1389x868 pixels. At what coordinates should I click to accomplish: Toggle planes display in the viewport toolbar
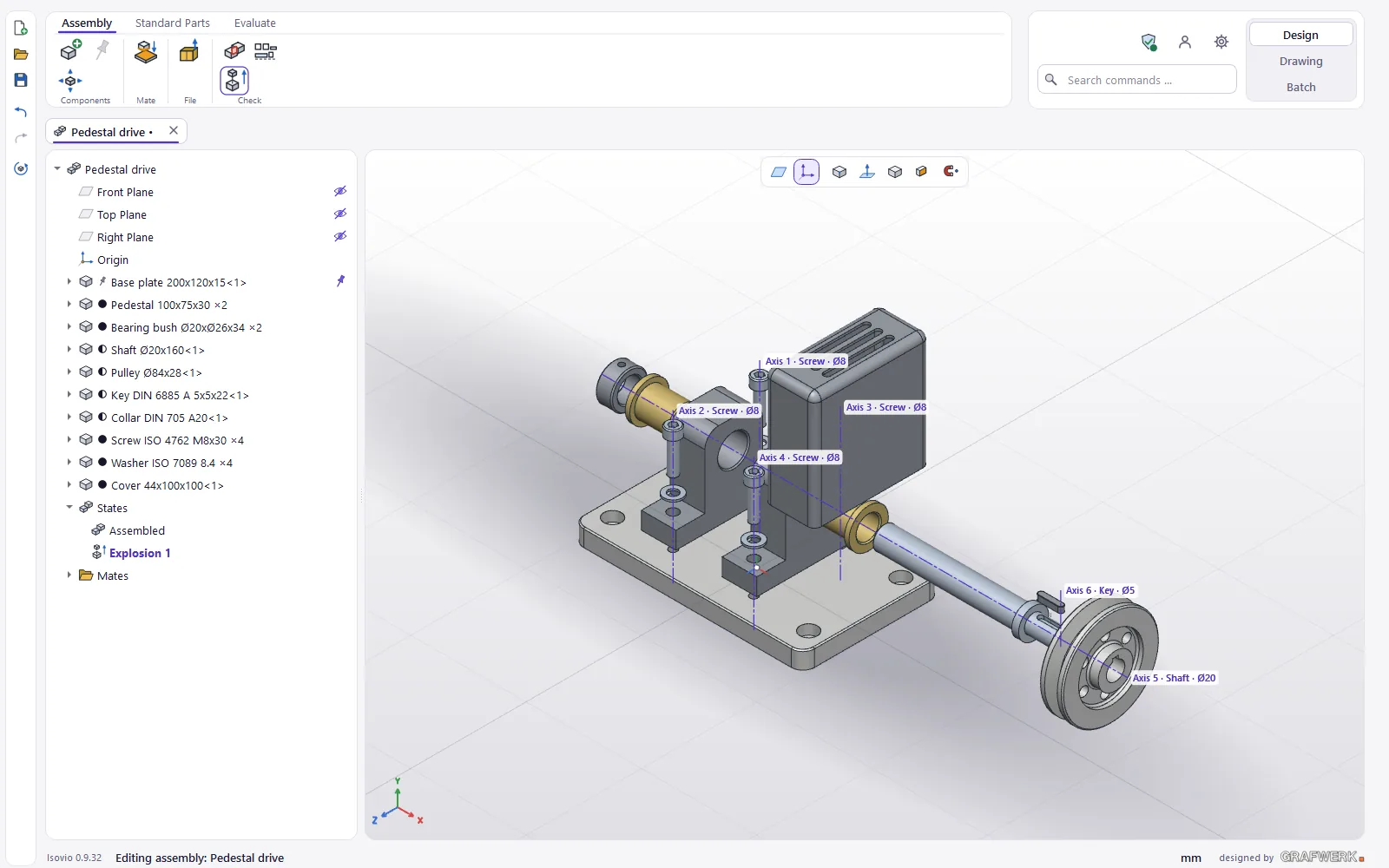[x=779, y=172]
